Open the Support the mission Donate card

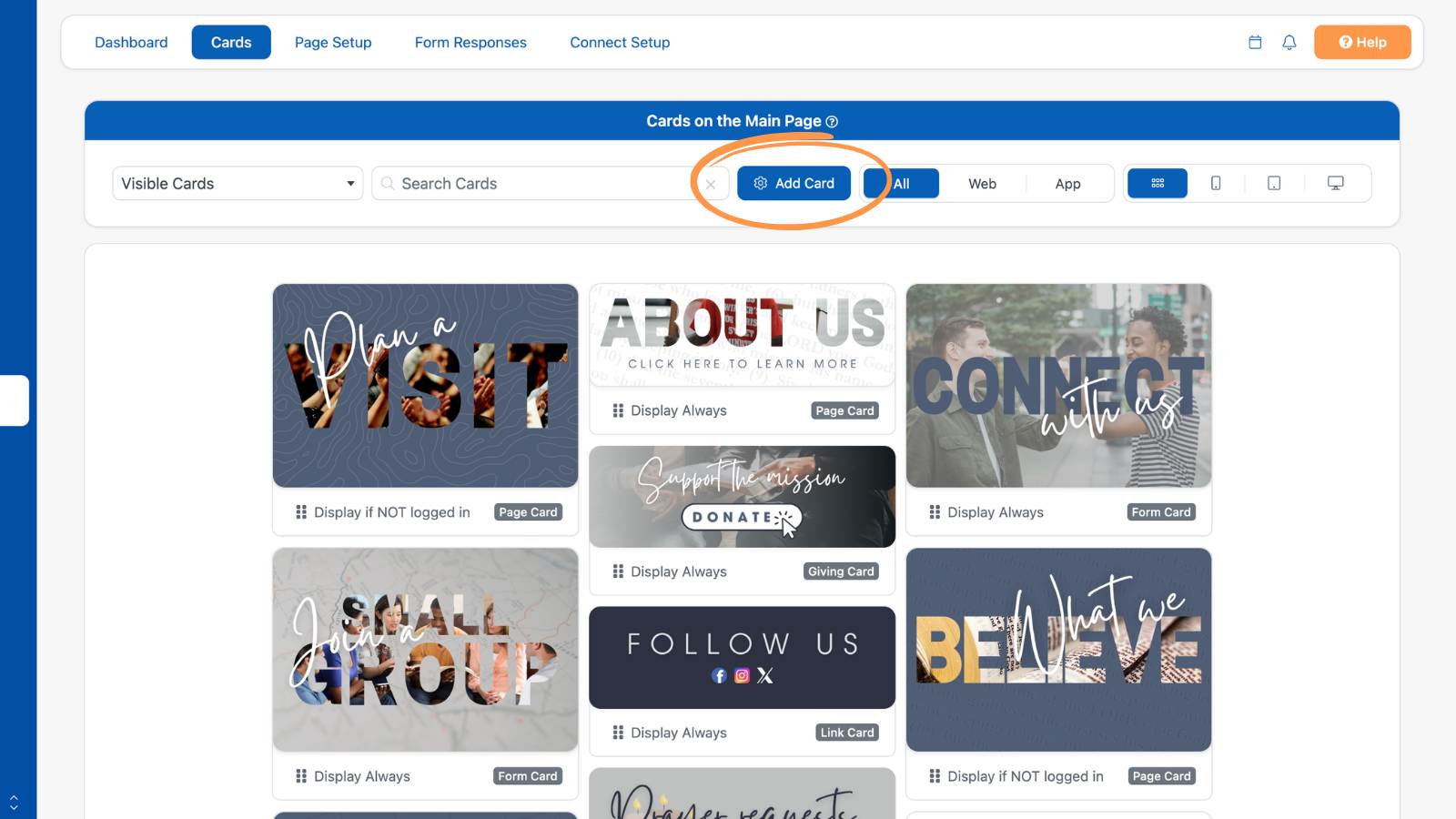(742, 497)
